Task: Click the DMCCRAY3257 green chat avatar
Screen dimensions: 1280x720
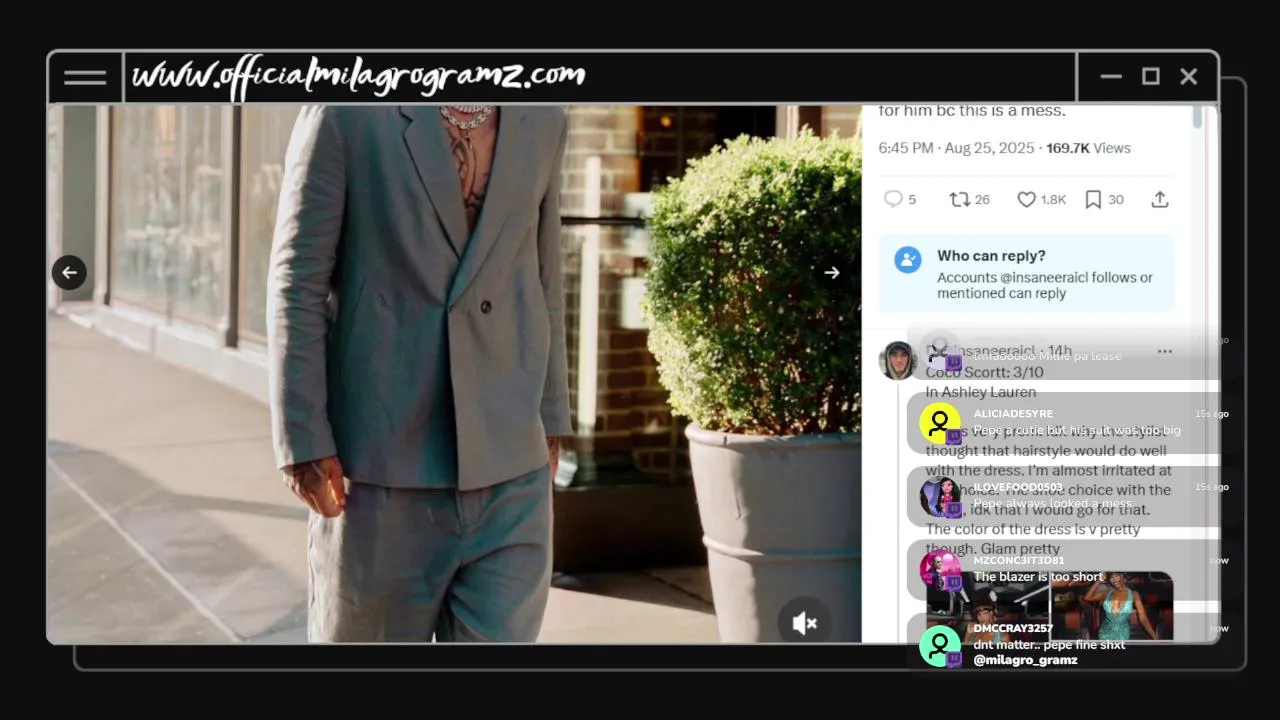Action: pos(940,646)
